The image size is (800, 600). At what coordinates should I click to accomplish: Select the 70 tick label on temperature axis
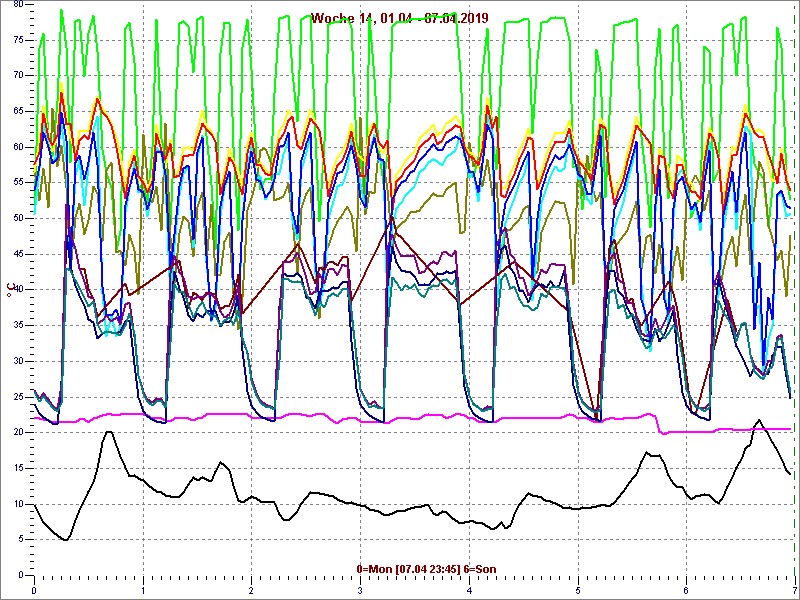click(x=18, y=76)
